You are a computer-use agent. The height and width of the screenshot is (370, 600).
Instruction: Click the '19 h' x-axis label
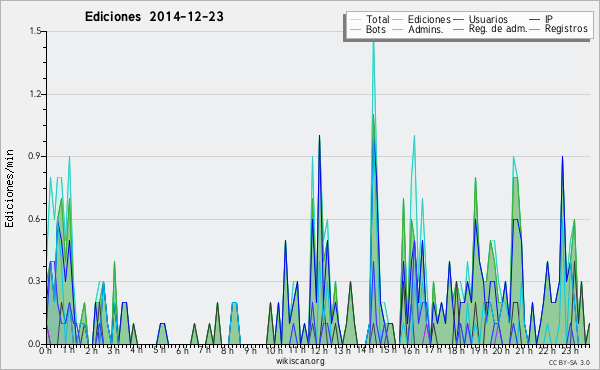coord(478,351)
